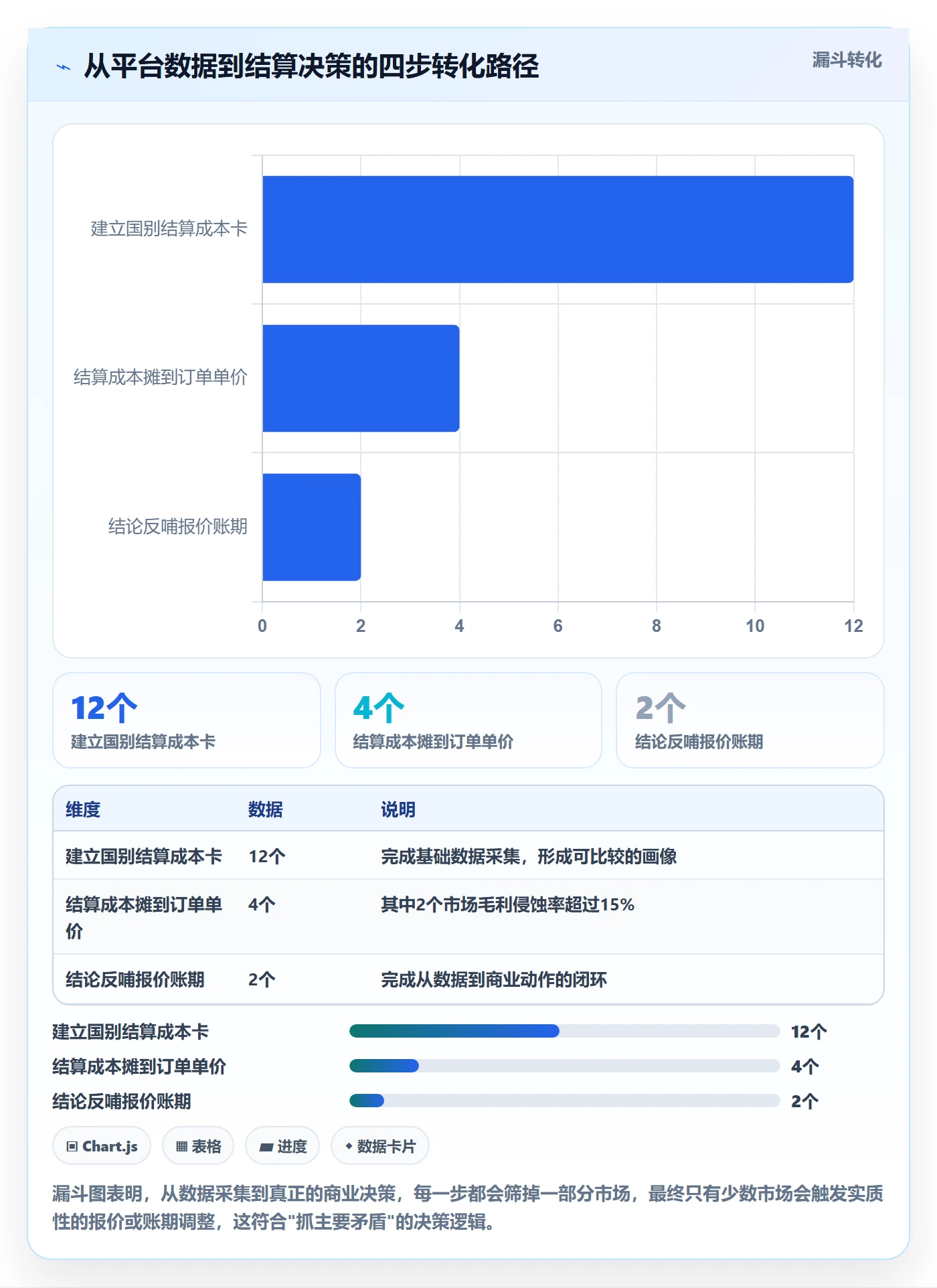937x1288 pixels.
Task: Select the table cell 完成从数据到商业动作的闭环
Action: click(x=494, y=979)
